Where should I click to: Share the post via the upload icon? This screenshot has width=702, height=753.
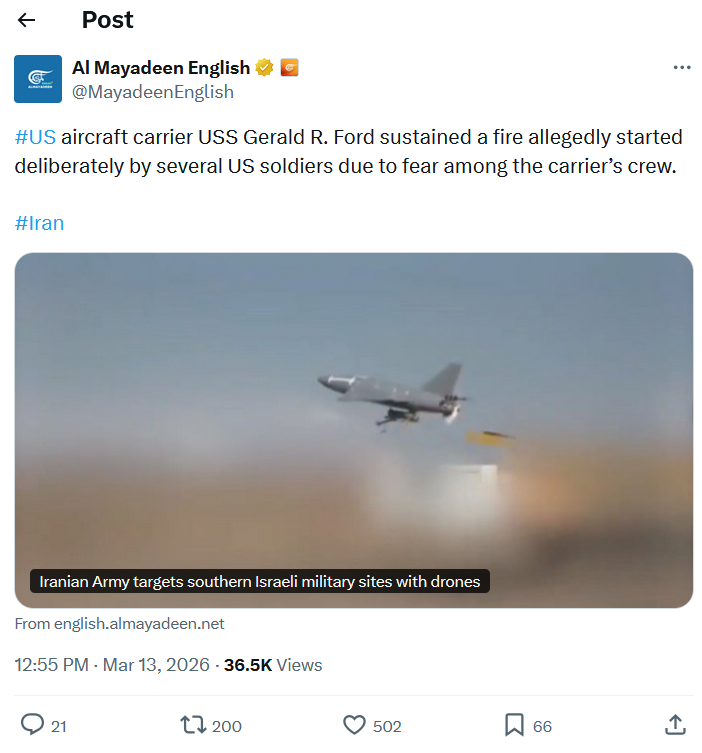(x=675, y=725)
